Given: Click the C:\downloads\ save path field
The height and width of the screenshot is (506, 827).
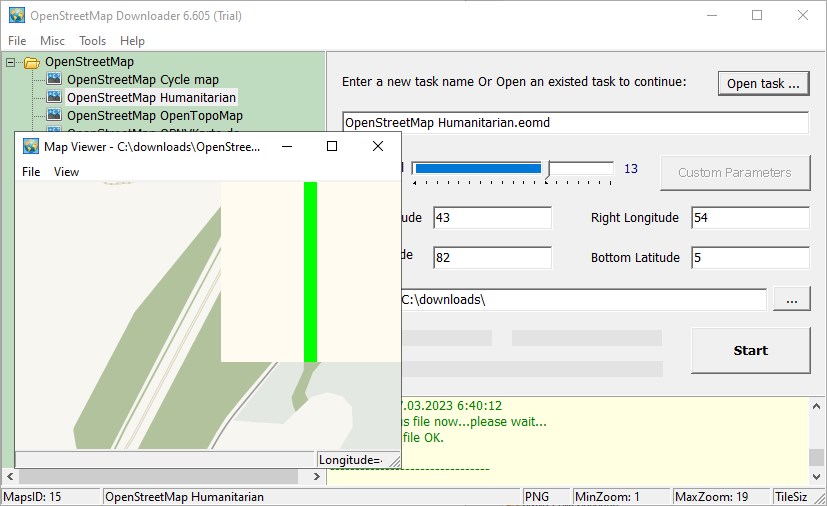Looking at the screenshot, I should 583,300.
